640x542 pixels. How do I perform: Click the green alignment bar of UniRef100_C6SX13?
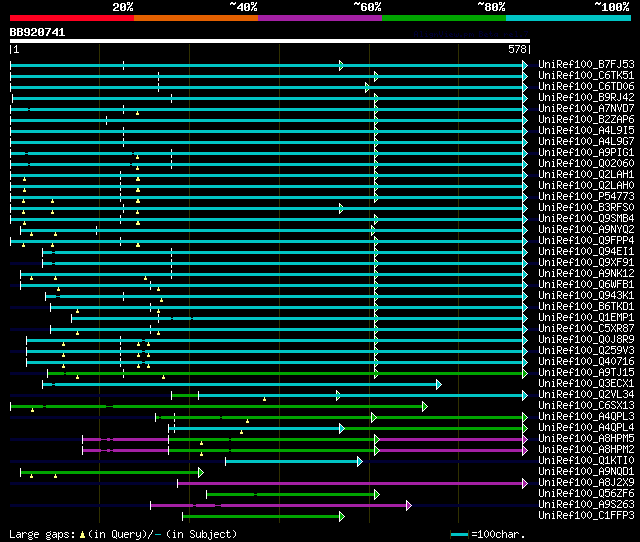(218, 406)
